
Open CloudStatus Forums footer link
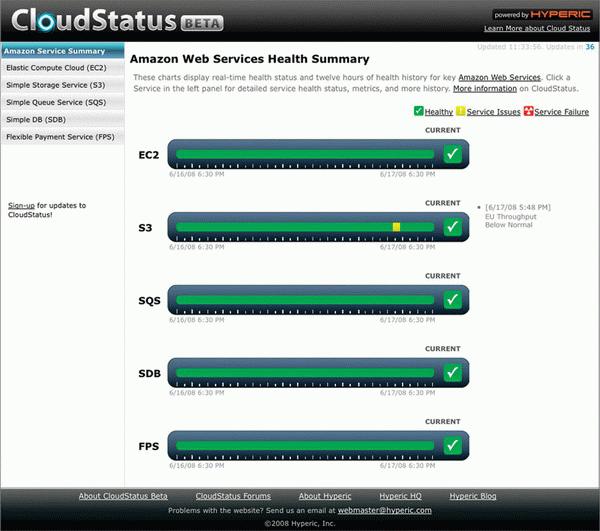(x=233, y=496)
